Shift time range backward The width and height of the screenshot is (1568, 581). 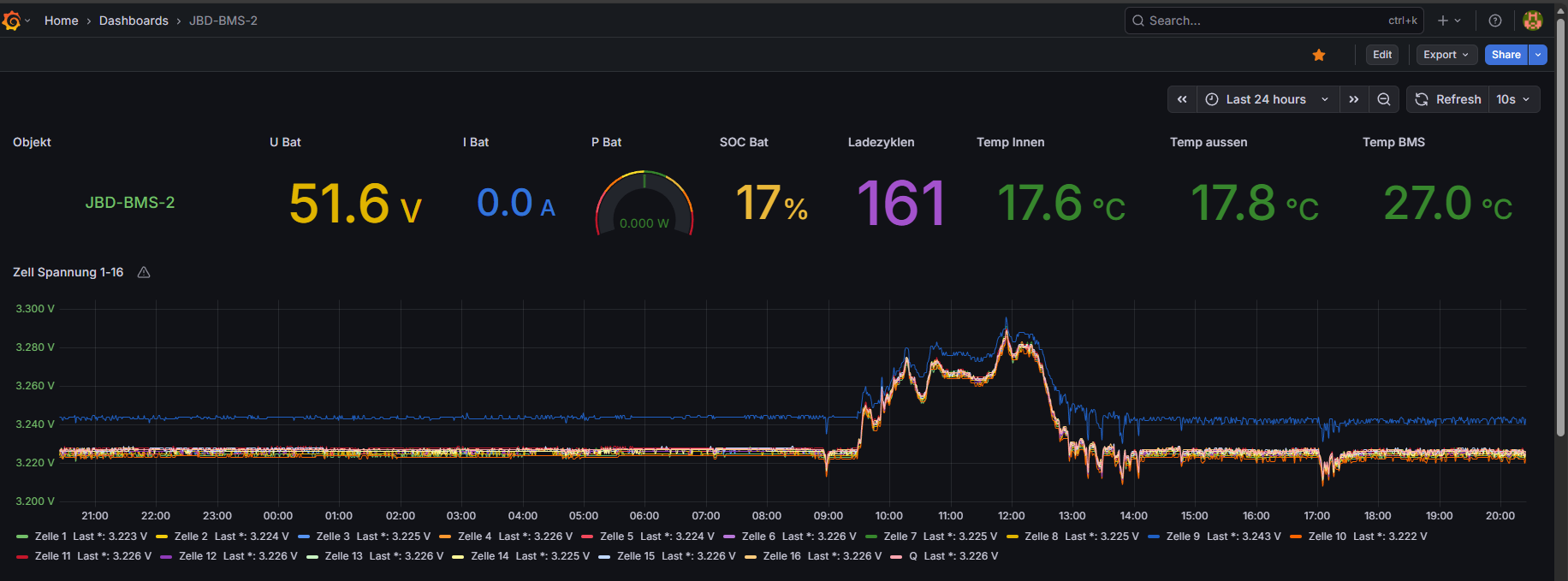point(1182,99)
